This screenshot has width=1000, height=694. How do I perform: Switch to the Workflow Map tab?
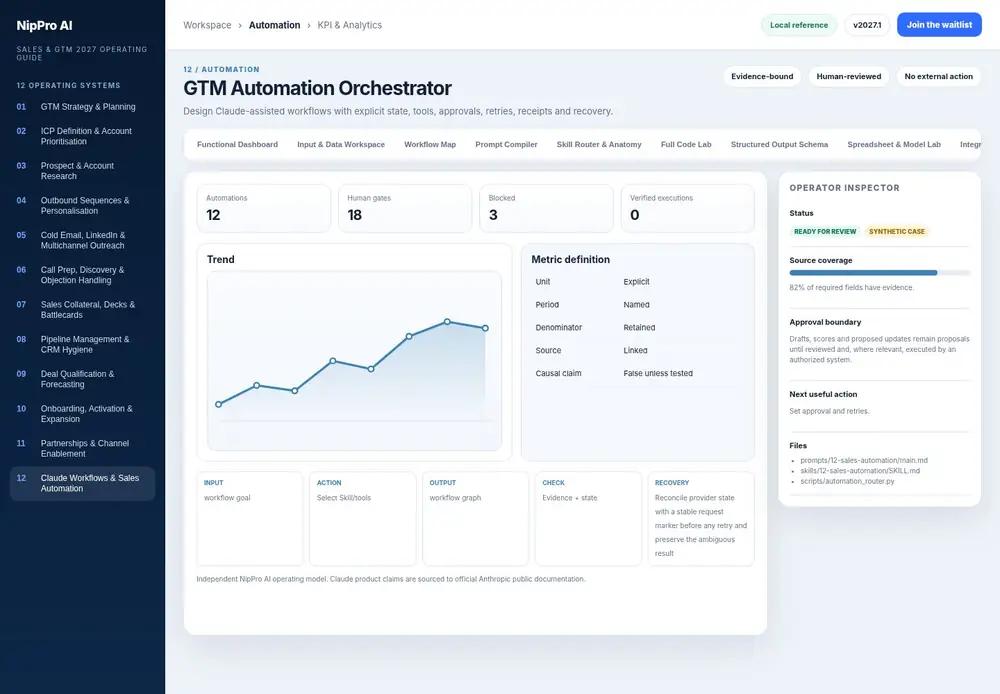point(430,144)
